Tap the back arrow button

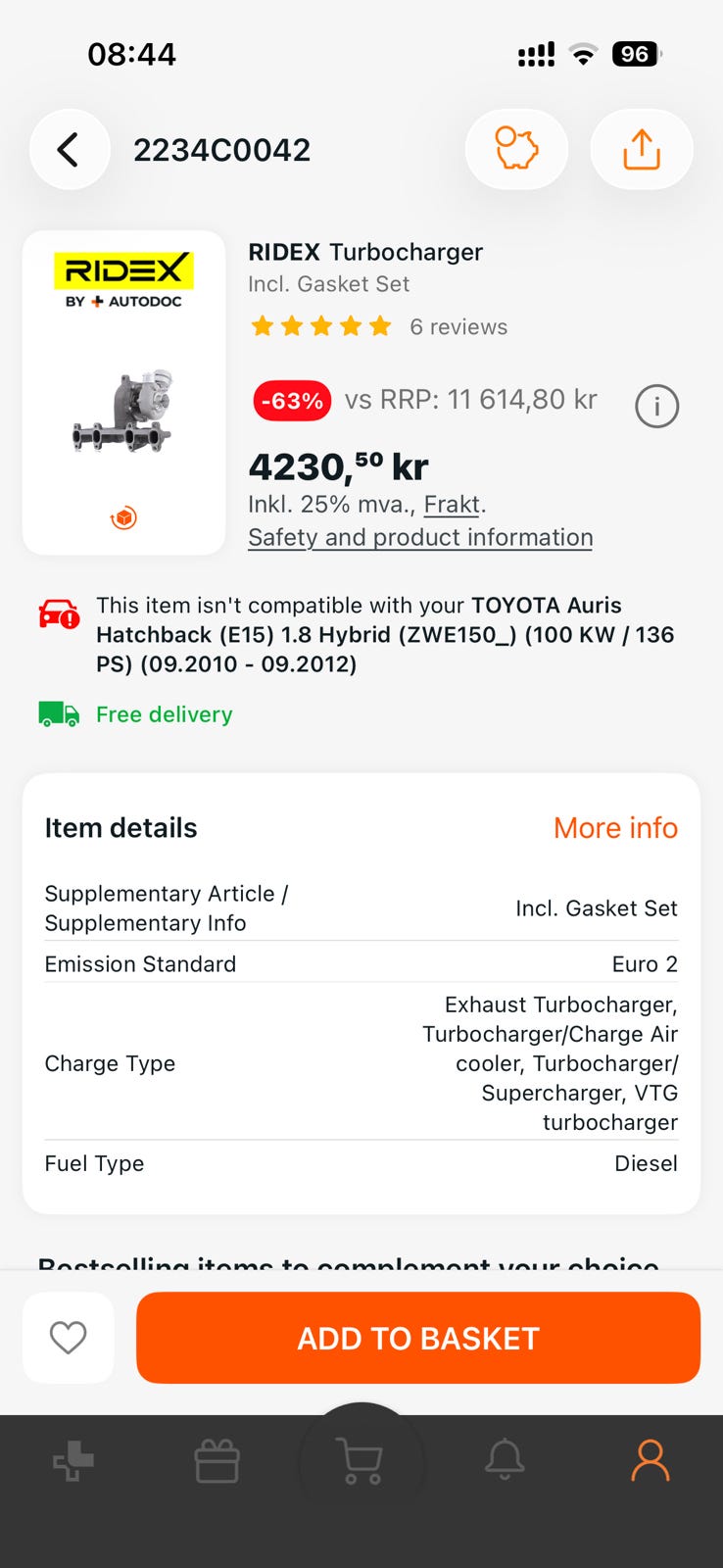(x=69, y=150)
